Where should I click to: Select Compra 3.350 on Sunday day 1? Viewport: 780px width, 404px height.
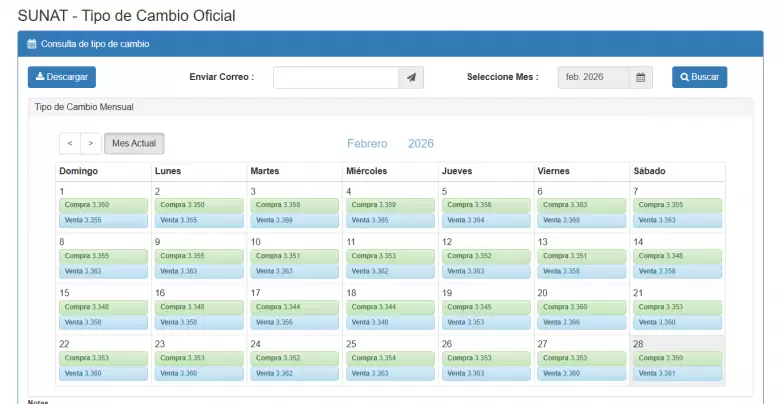[102, 205]
